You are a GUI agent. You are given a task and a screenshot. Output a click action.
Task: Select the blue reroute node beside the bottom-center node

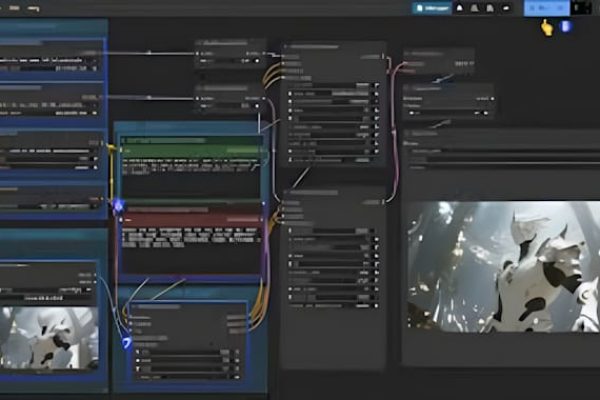(x=127, y=342)
